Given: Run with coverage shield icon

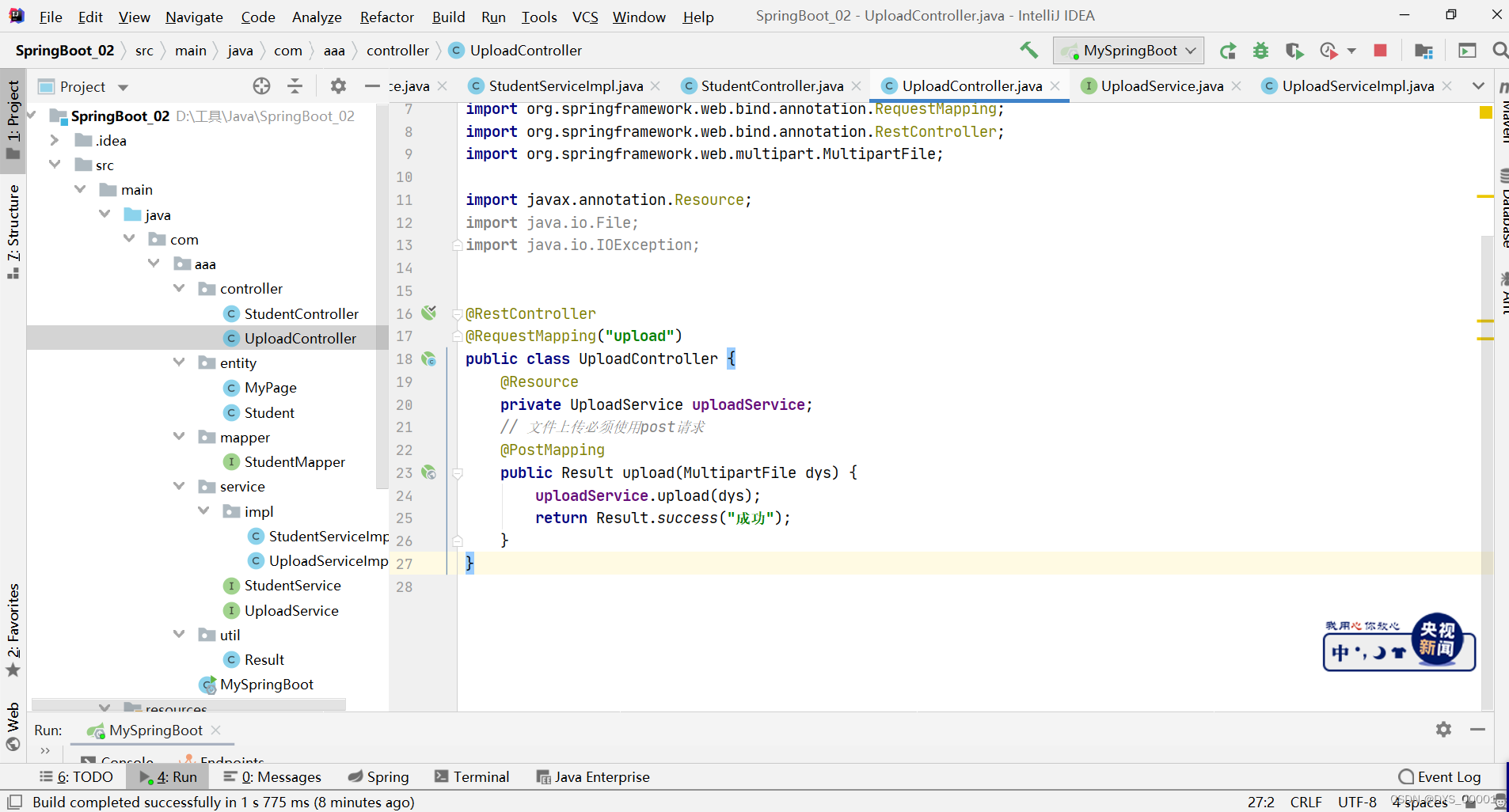Looking at the screenshot, I should pos(1294,51).
